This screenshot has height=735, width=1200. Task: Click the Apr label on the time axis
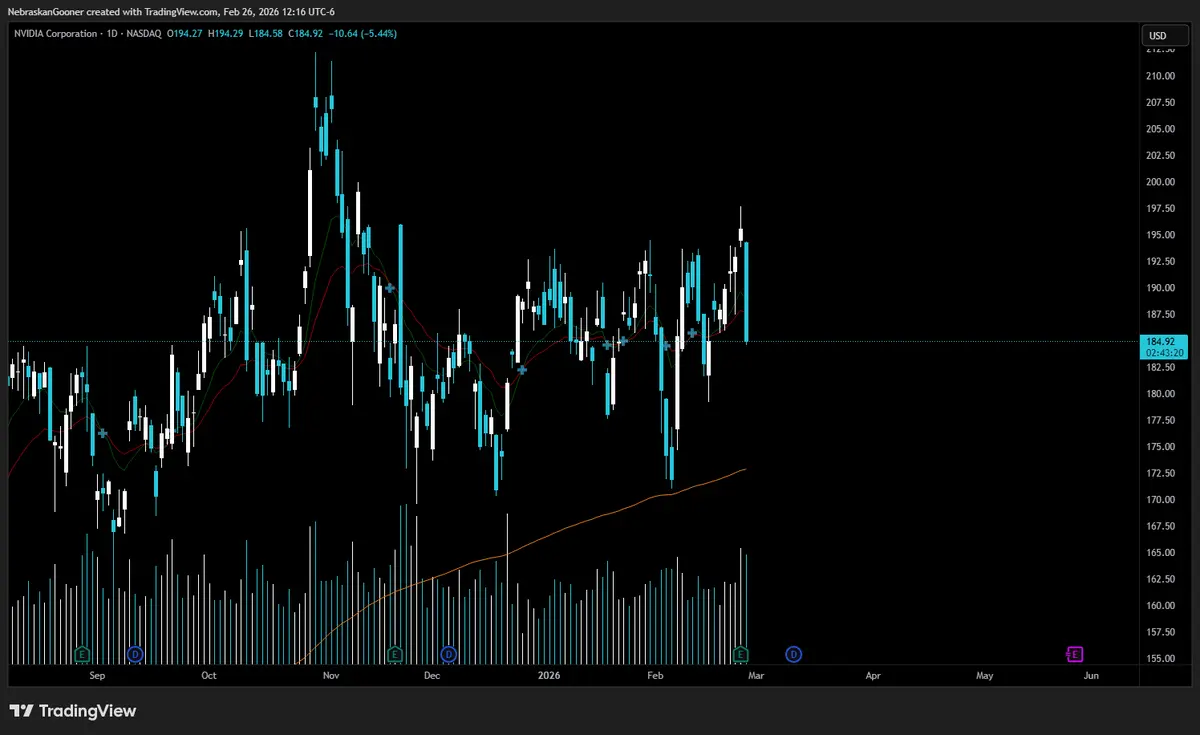873,676
